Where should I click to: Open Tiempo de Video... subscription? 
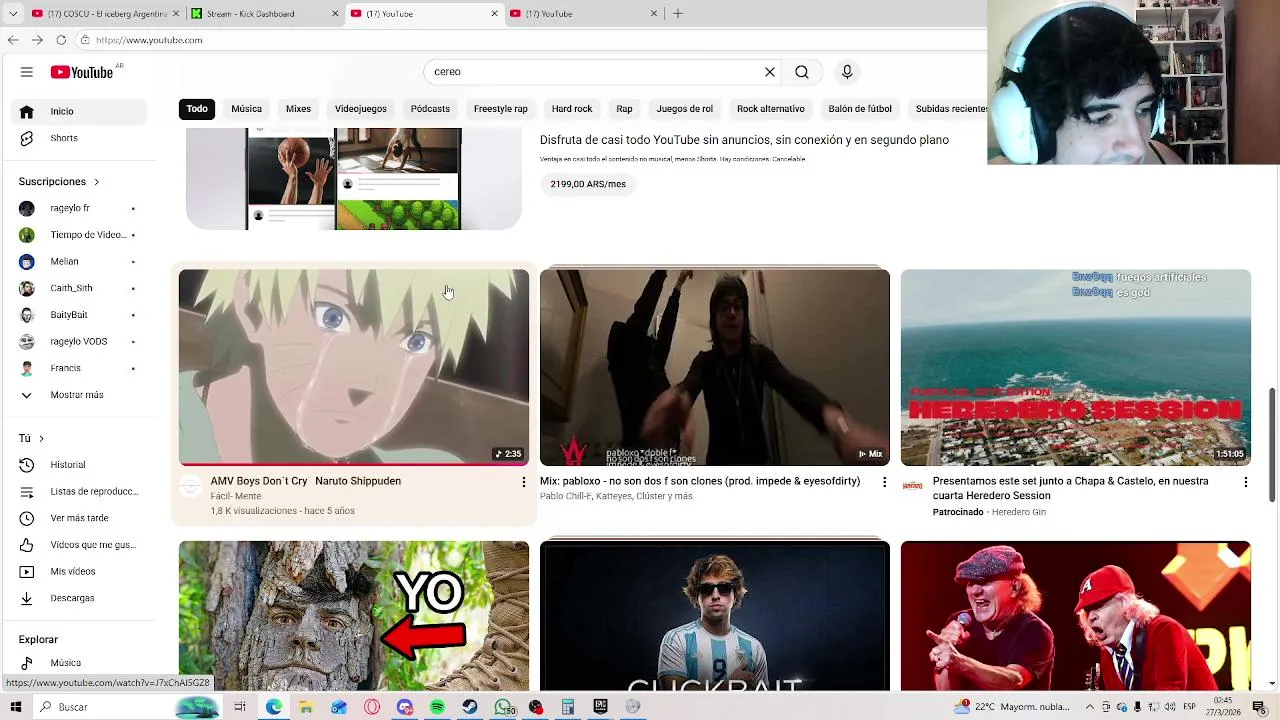[x=78, y=235]
